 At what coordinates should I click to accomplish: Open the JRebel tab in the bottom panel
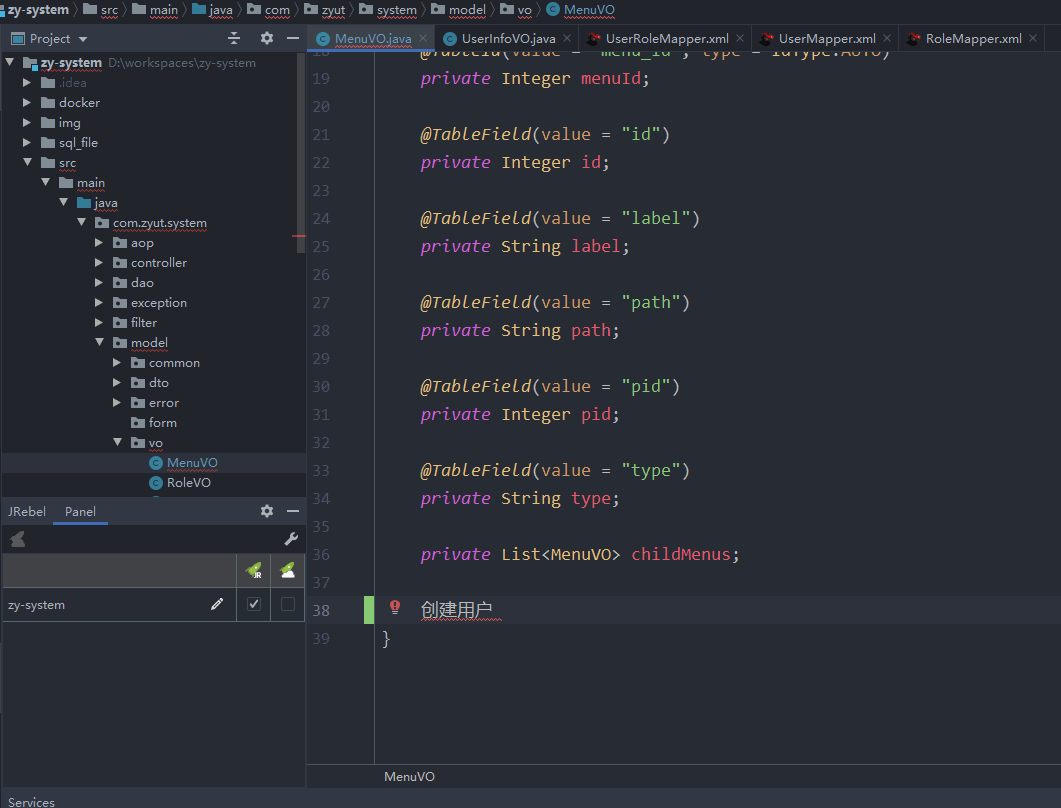point(27,511)
